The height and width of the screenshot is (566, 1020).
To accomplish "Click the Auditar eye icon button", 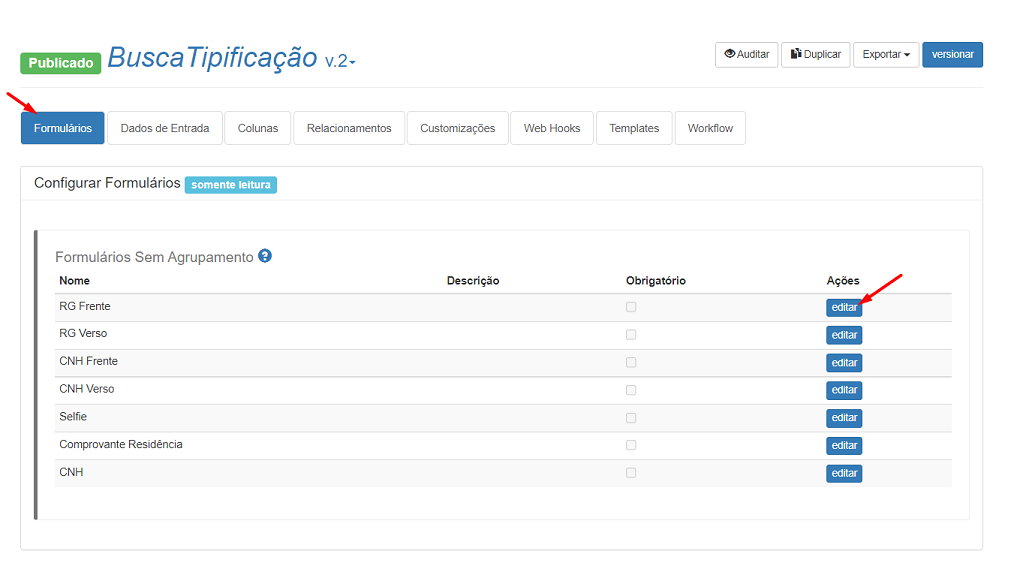I will coord(746,55).
